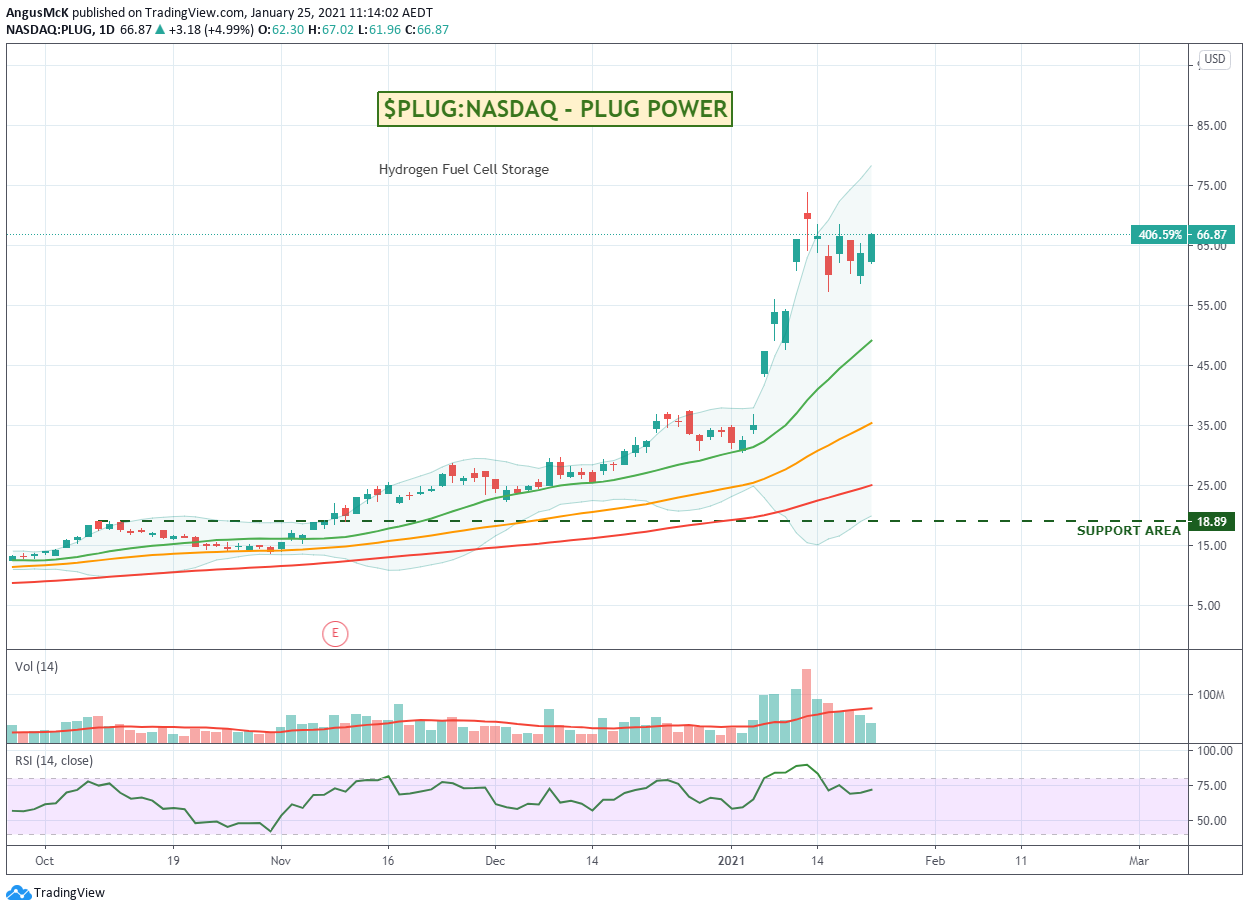The width and height of the screenshot is (1249, 911).
Task: Click the Dec date on the time axis
Action: coord(495,860)
